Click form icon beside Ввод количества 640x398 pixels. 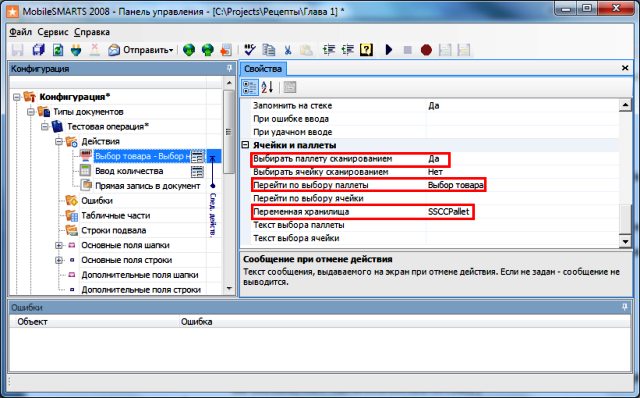point(197,171)
